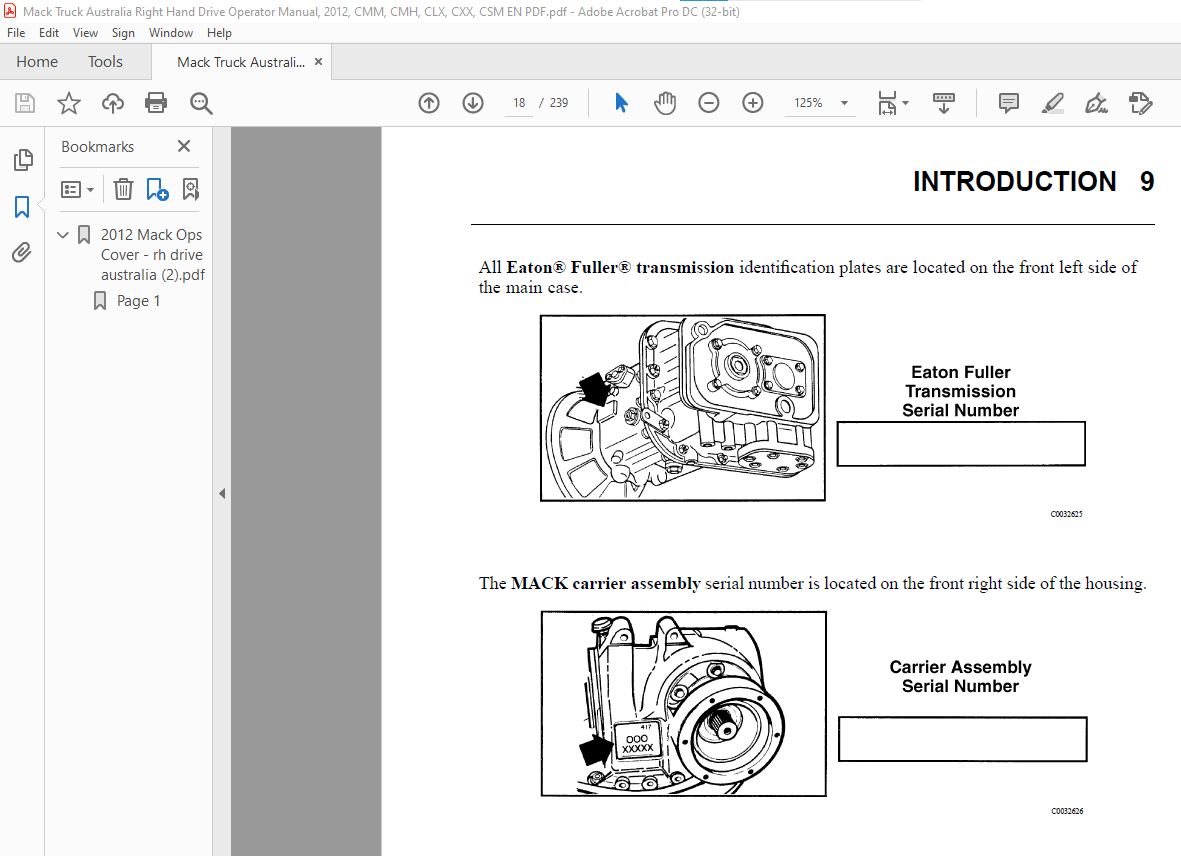Open the Find text magnifier tool
The image size is (1181, 856).
201,103
